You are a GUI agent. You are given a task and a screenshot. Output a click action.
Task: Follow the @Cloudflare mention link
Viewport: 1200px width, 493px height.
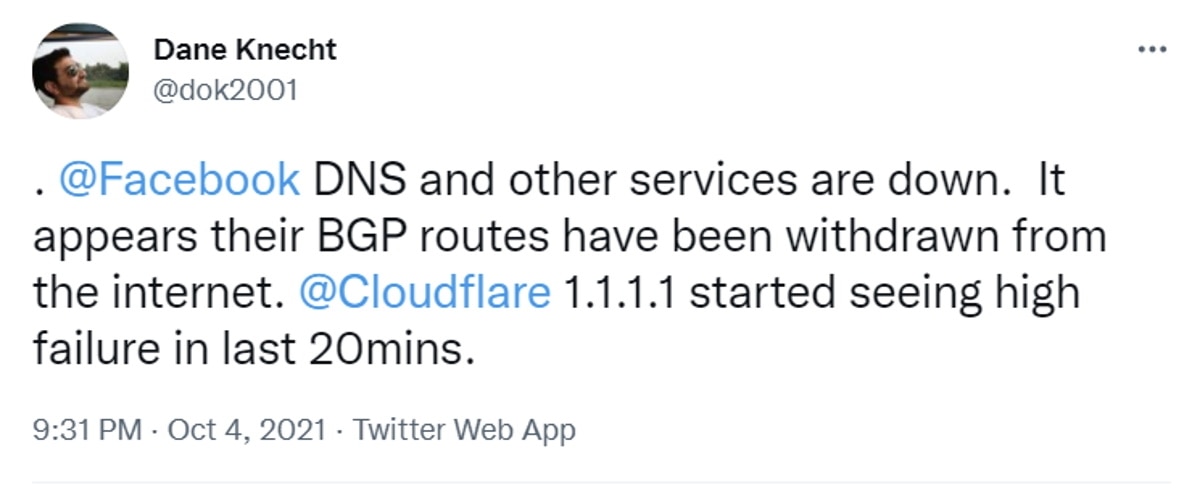click(424, 293)
